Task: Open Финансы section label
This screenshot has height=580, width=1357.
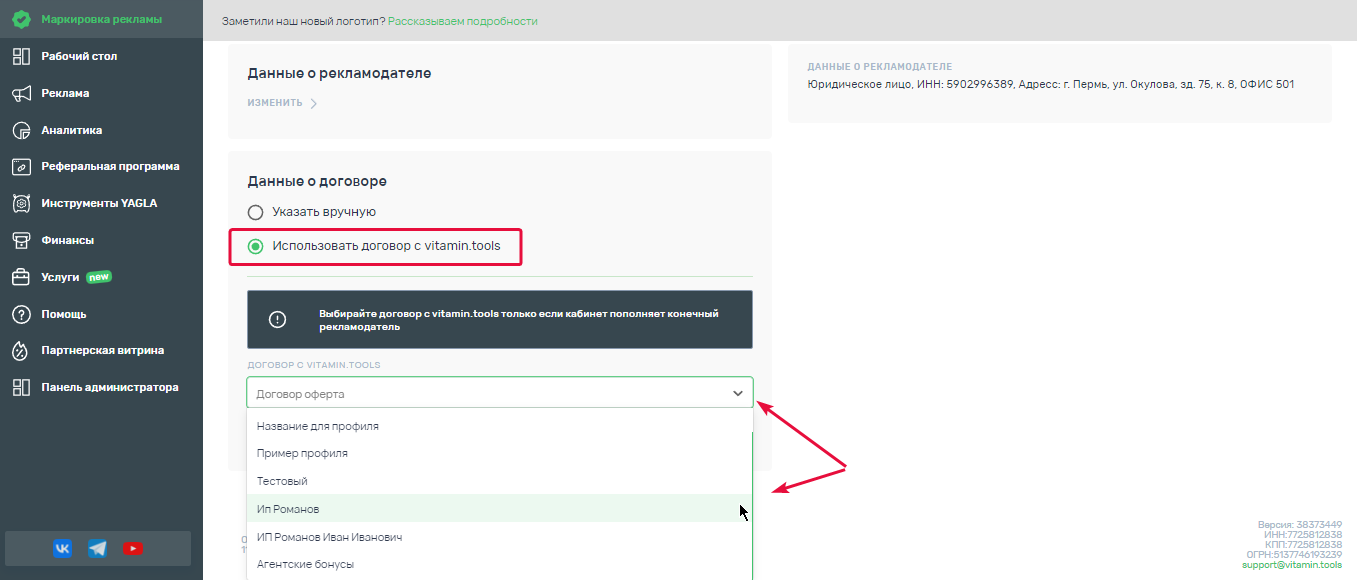Action: click(x=67, y=240)
